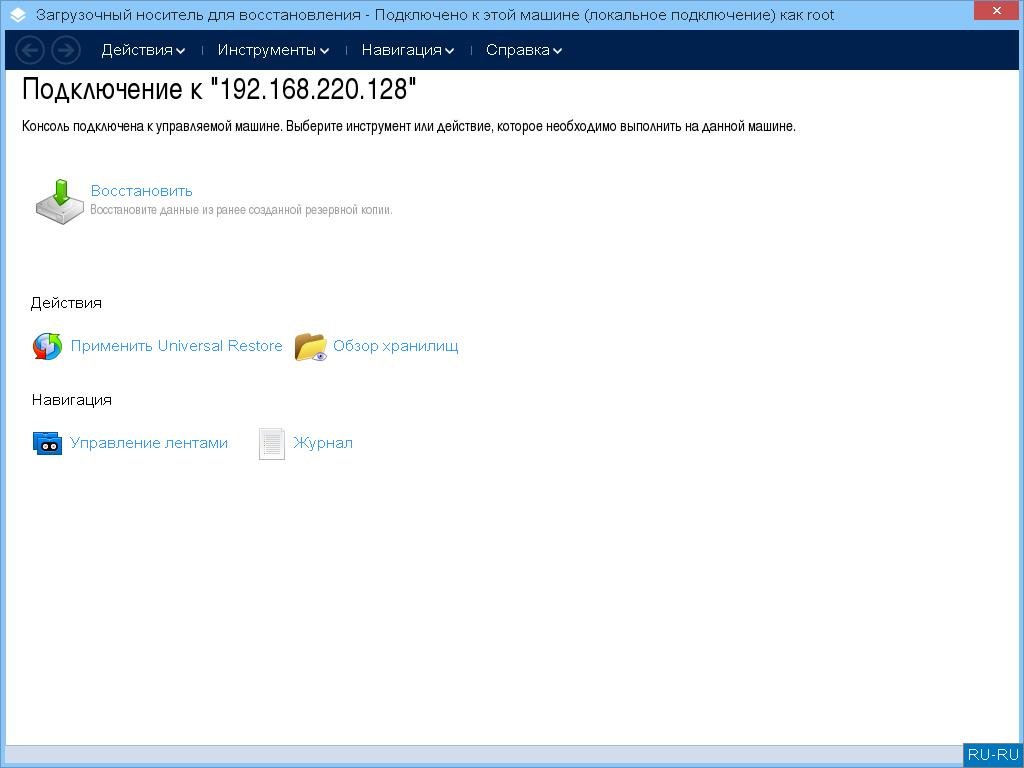
Task: Click the Universal Restore globe icon
Action: pos(48,346)
